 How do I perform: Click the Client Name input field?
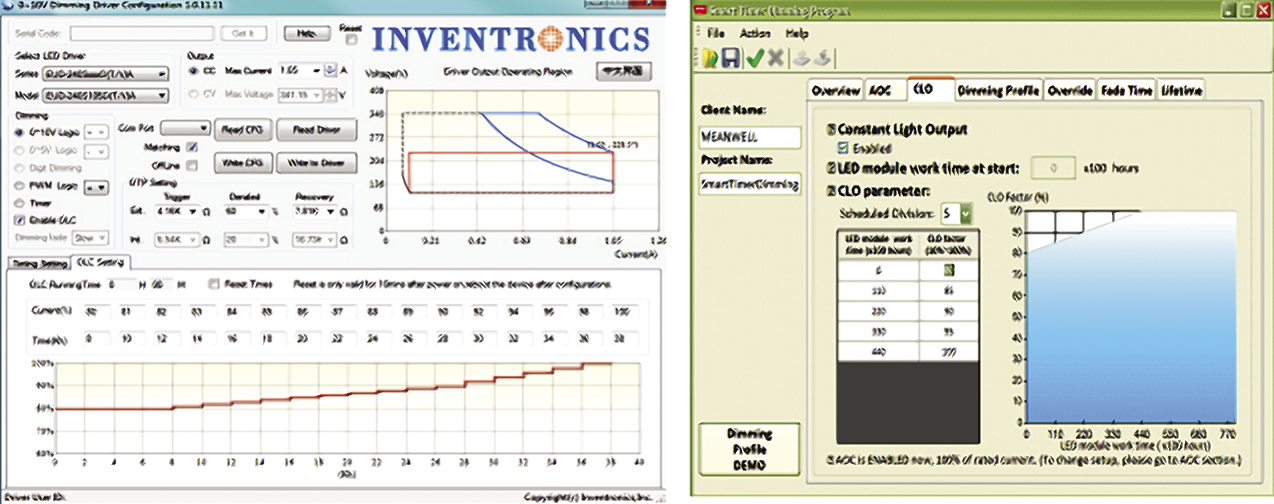750,136
